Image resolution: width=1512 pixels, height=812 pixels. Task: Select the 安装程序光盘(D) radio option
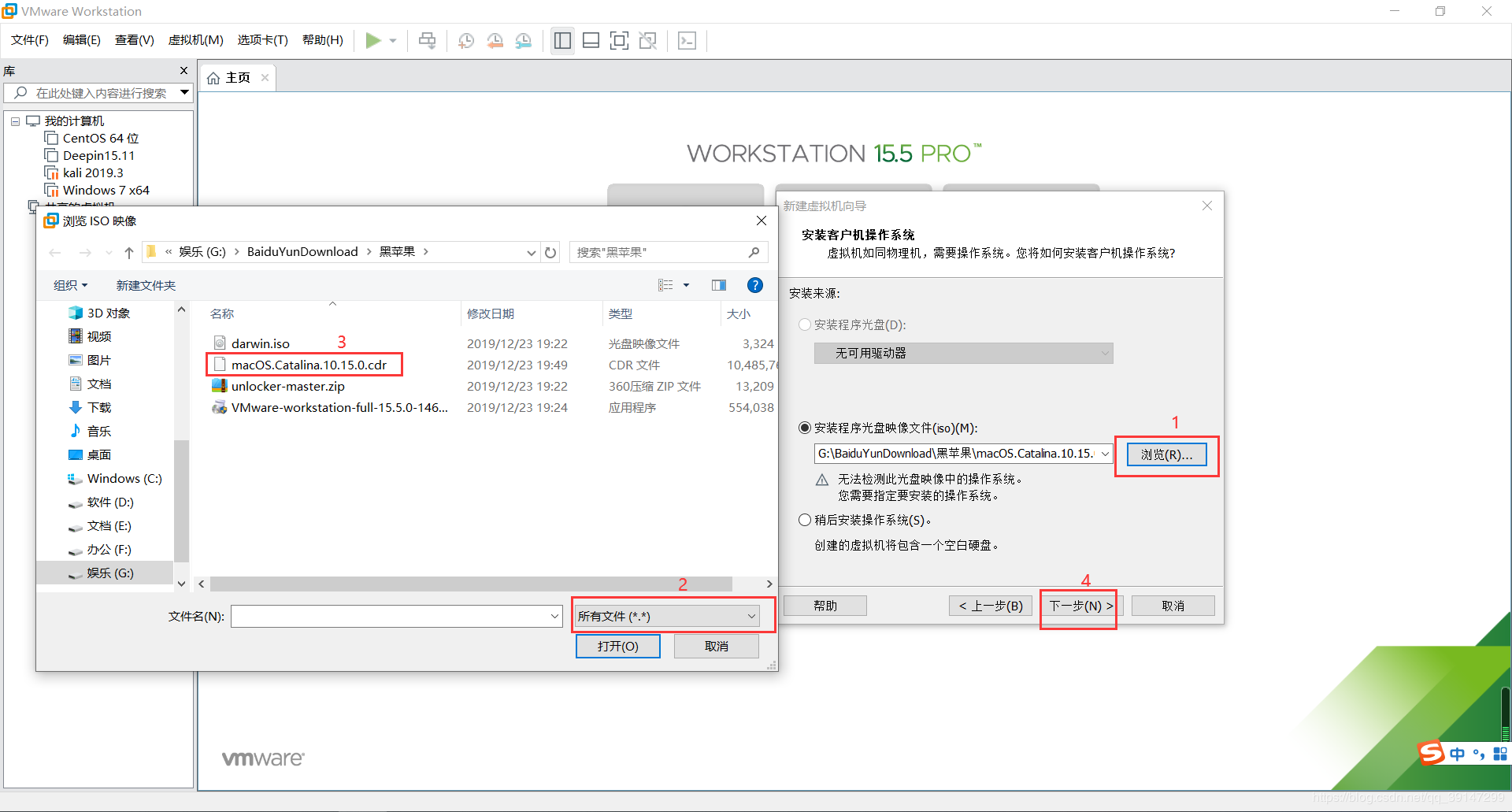805,324
